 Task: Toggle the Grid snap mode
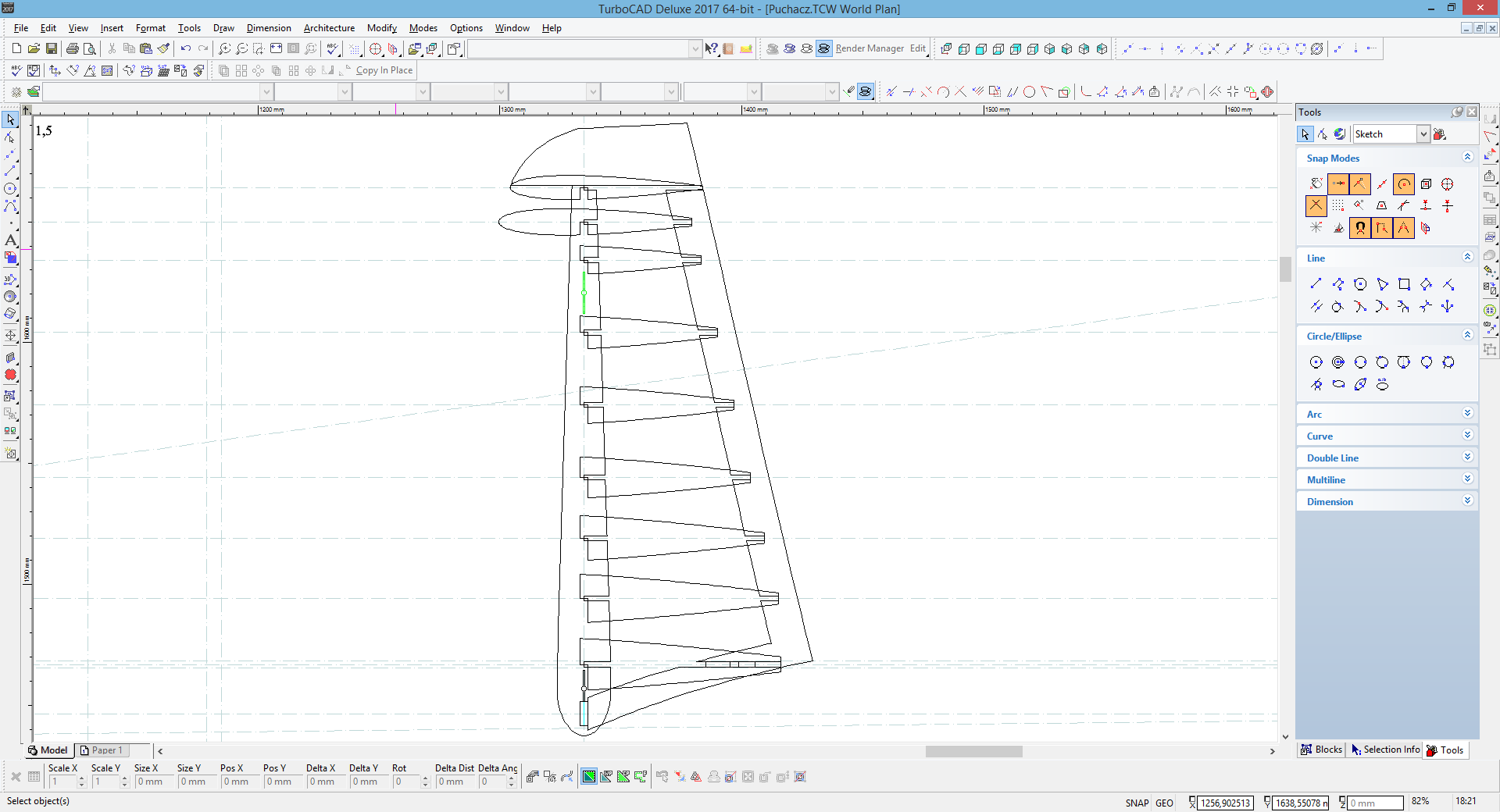(1338, 206)
